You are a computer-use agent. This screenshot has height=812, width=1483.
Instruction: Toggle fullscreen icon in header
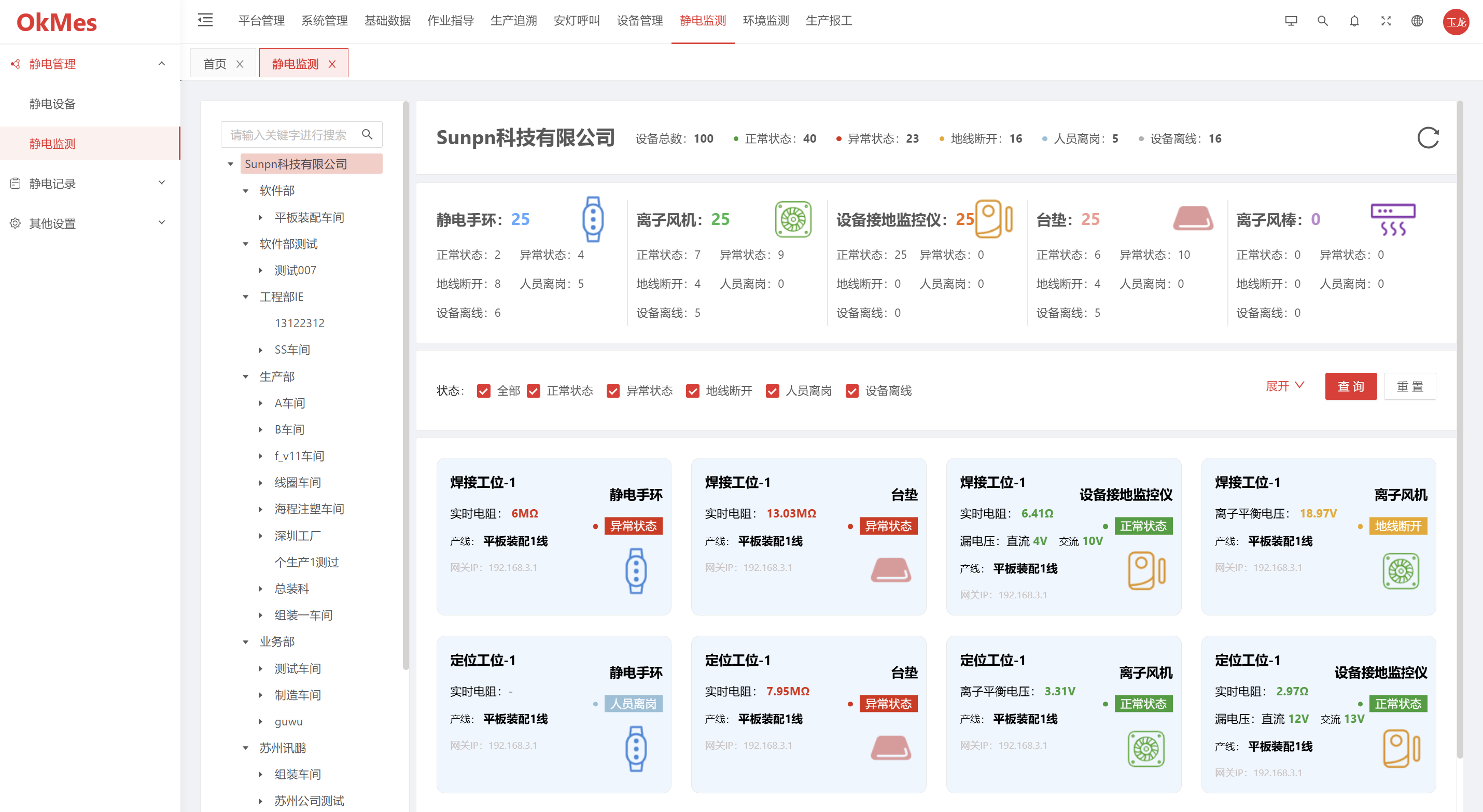1386,21
